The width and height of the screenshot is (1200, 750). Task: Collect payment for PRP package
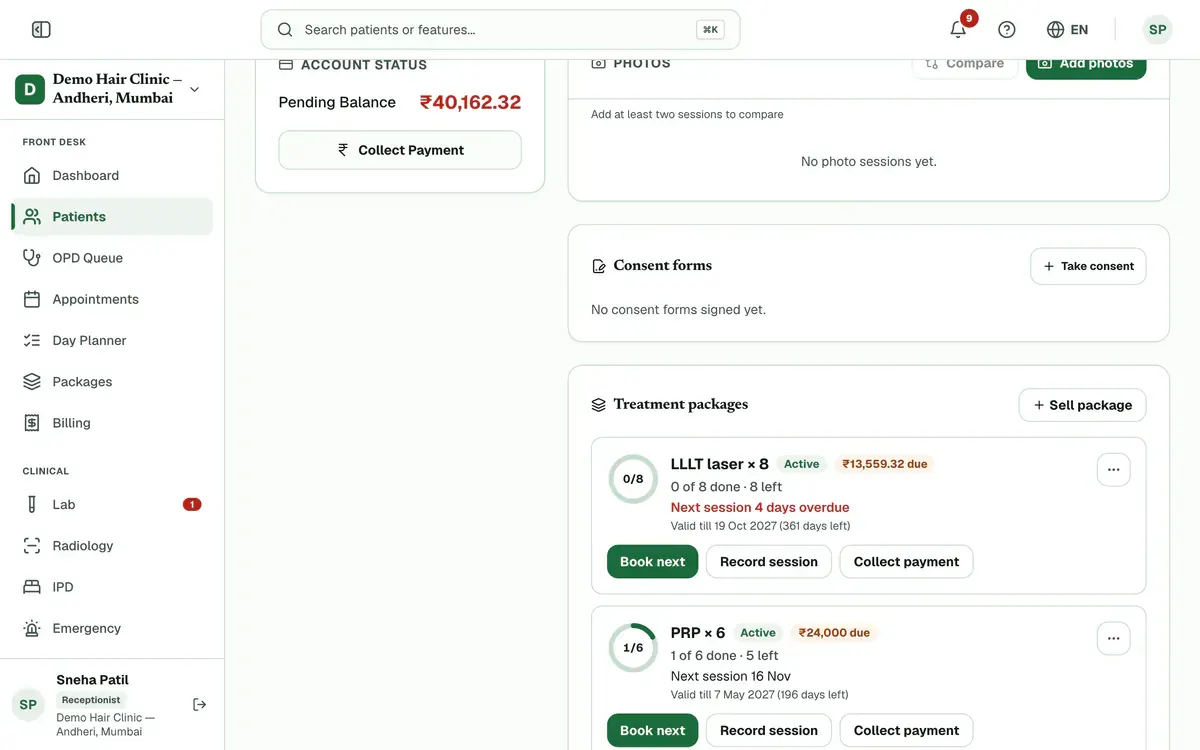(x=906, y=731)
